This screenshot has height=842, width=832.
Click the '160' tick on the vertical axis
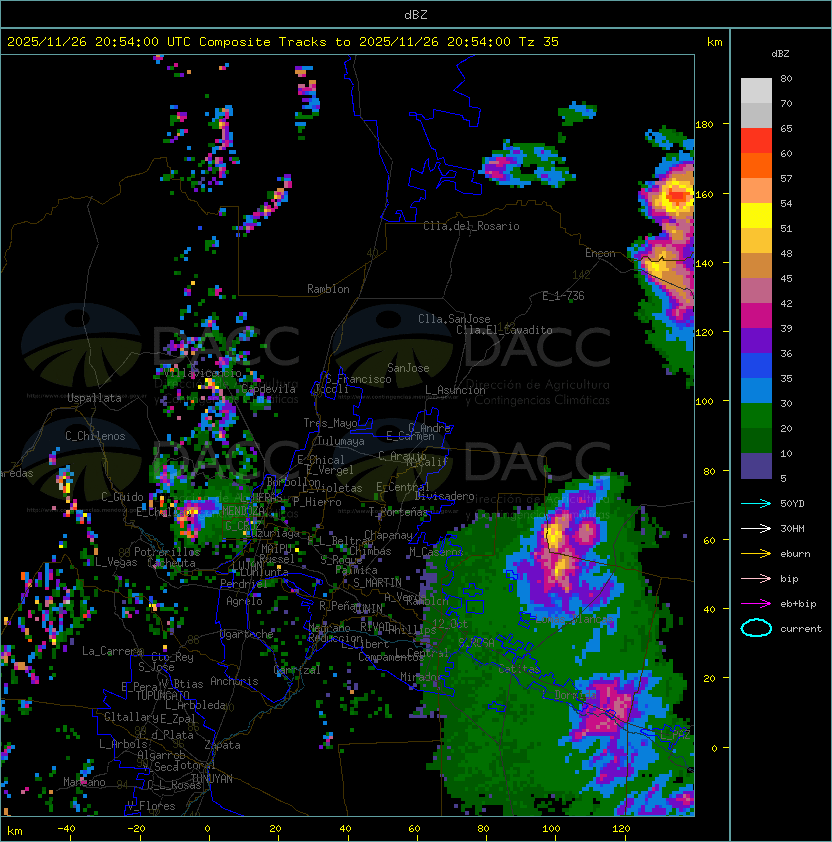pyautogui.click(x=704, y=194)
